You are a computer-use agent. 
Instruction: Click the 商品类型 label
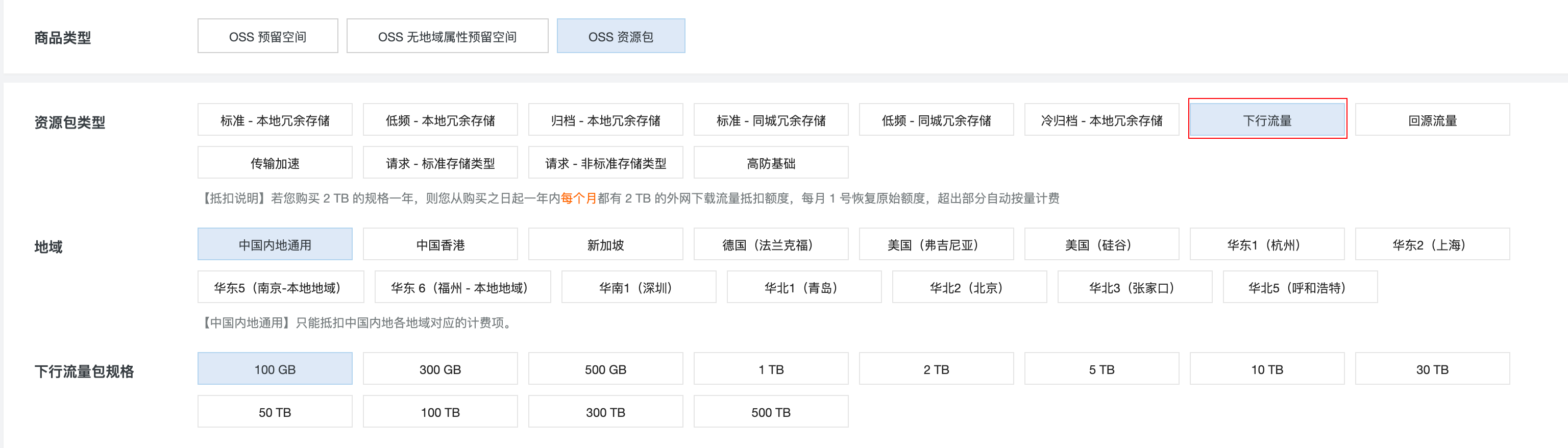click(63, 38)
